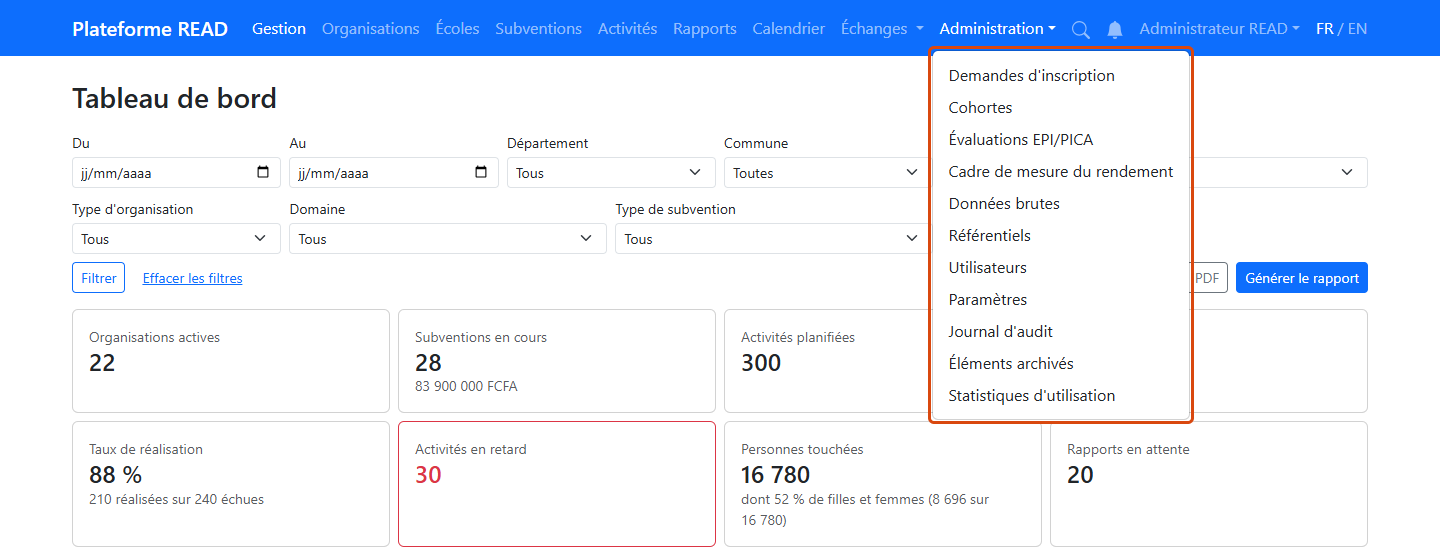This screenshot has width=1440, height=560.
Task: Open the Activités planifiées card
Action: pyautogui.click(x=828, y=361)
